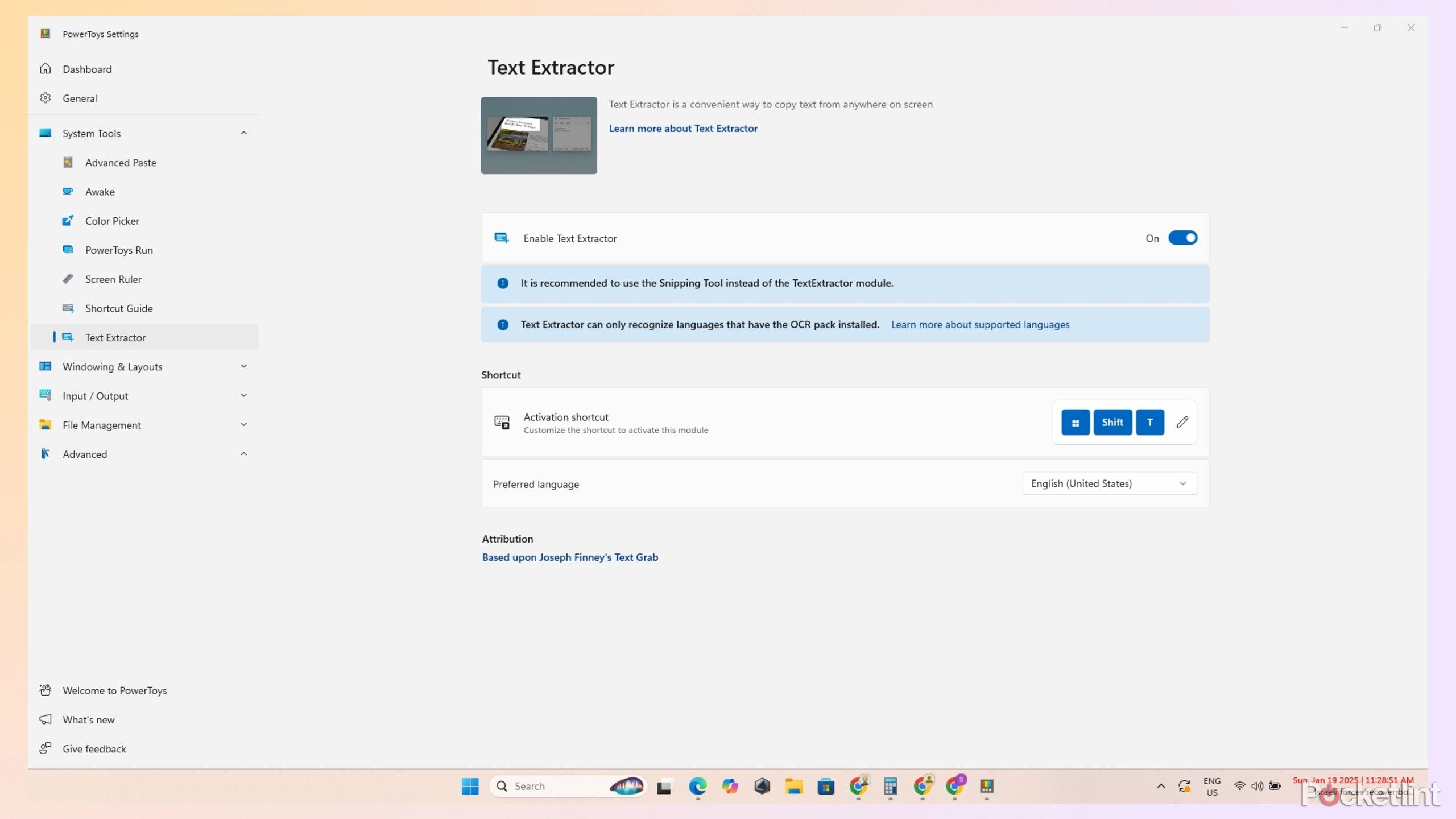
Task: Select Screen Ruler in sidebar
Action: tap(144, 279)
